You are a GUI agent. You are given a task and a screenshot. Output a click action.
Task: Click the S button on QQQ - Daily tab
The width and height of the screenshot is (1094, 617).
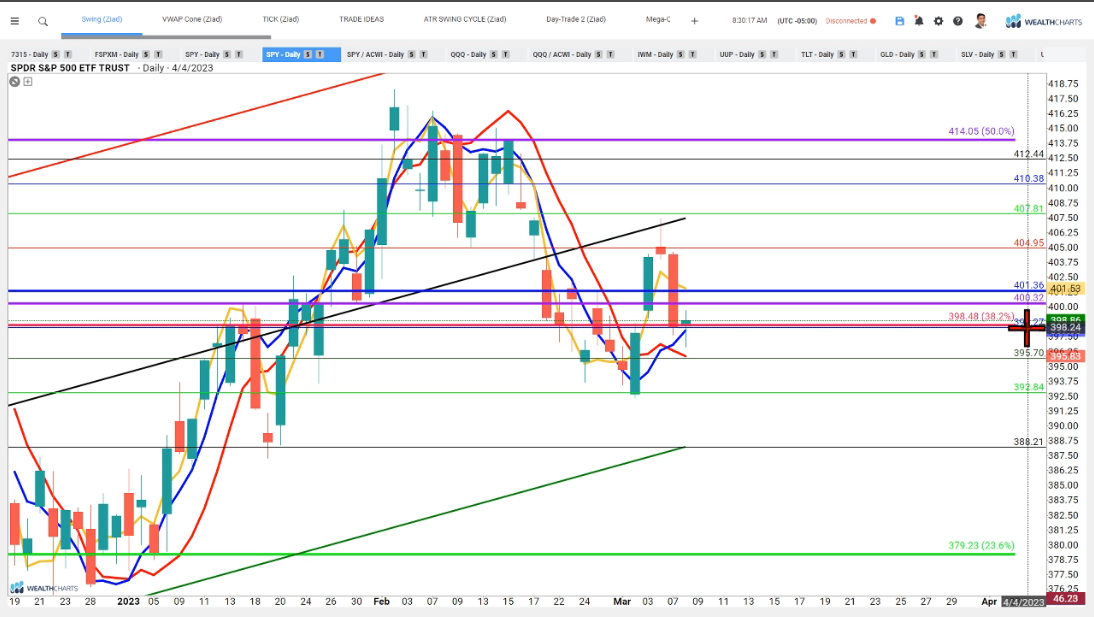pos(493,54)
